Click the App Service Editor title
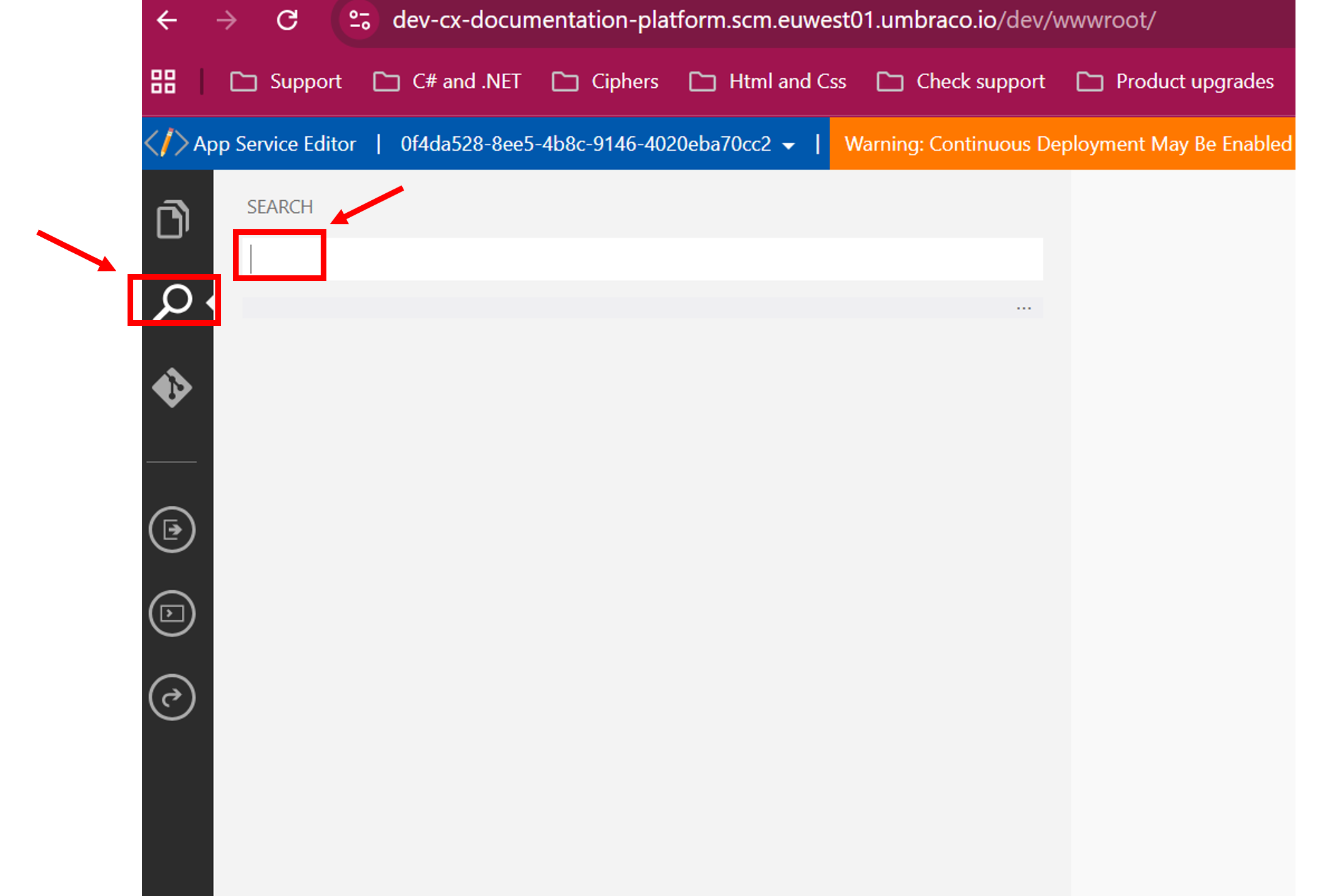1334x896 pixels. tap(275, 144)
